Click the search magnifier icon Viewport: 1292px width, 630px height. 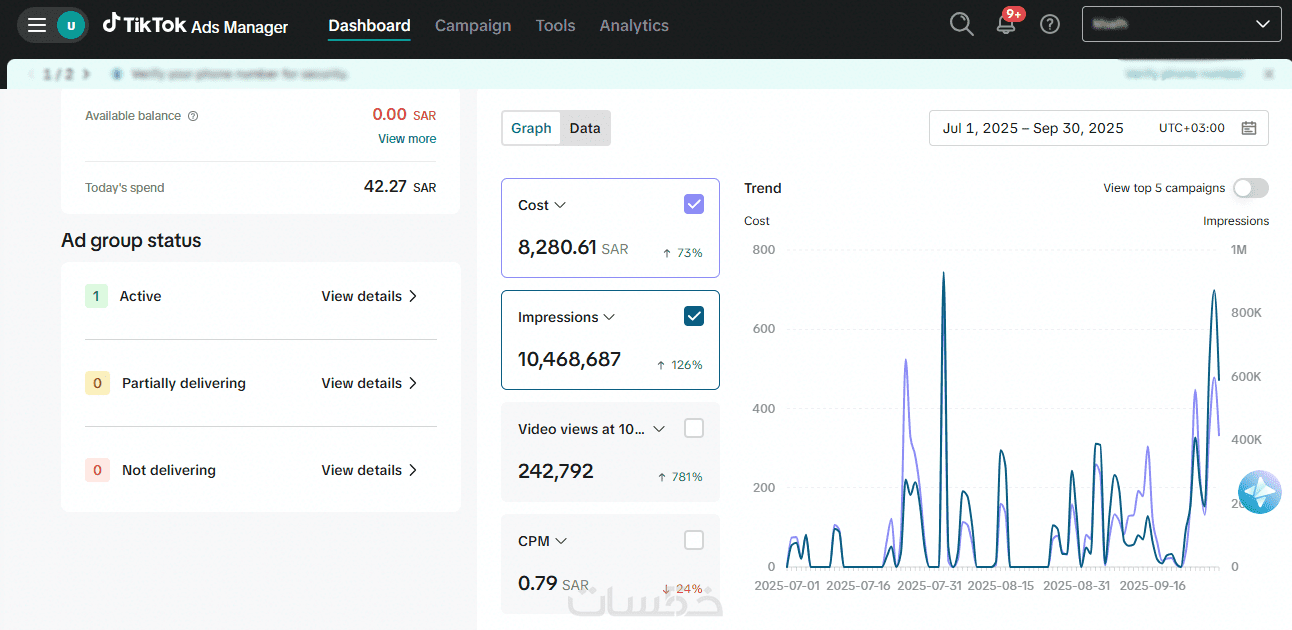pos(961,25)
